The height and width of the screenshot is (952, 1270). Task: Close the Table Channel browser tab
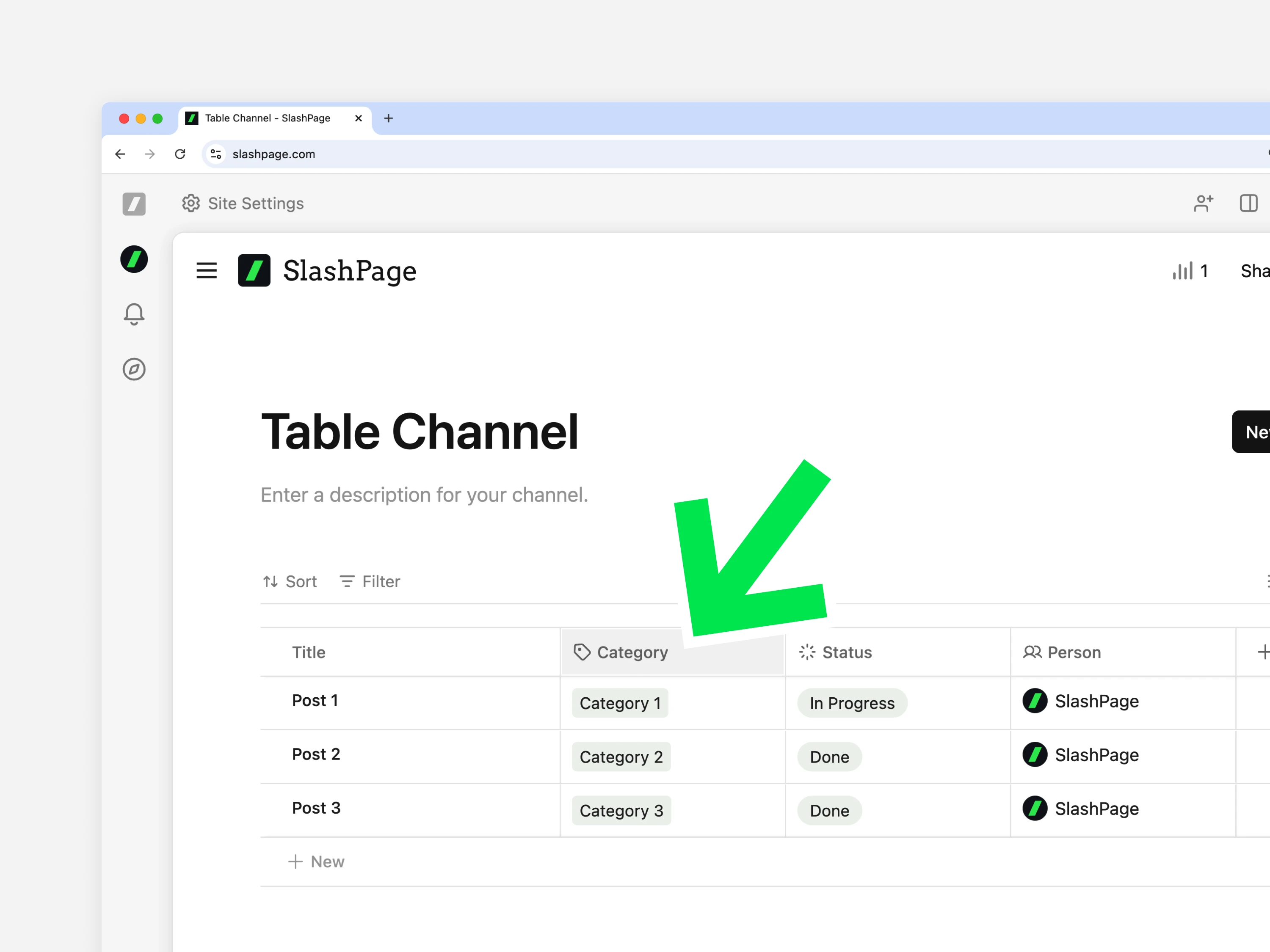point(358,118)
